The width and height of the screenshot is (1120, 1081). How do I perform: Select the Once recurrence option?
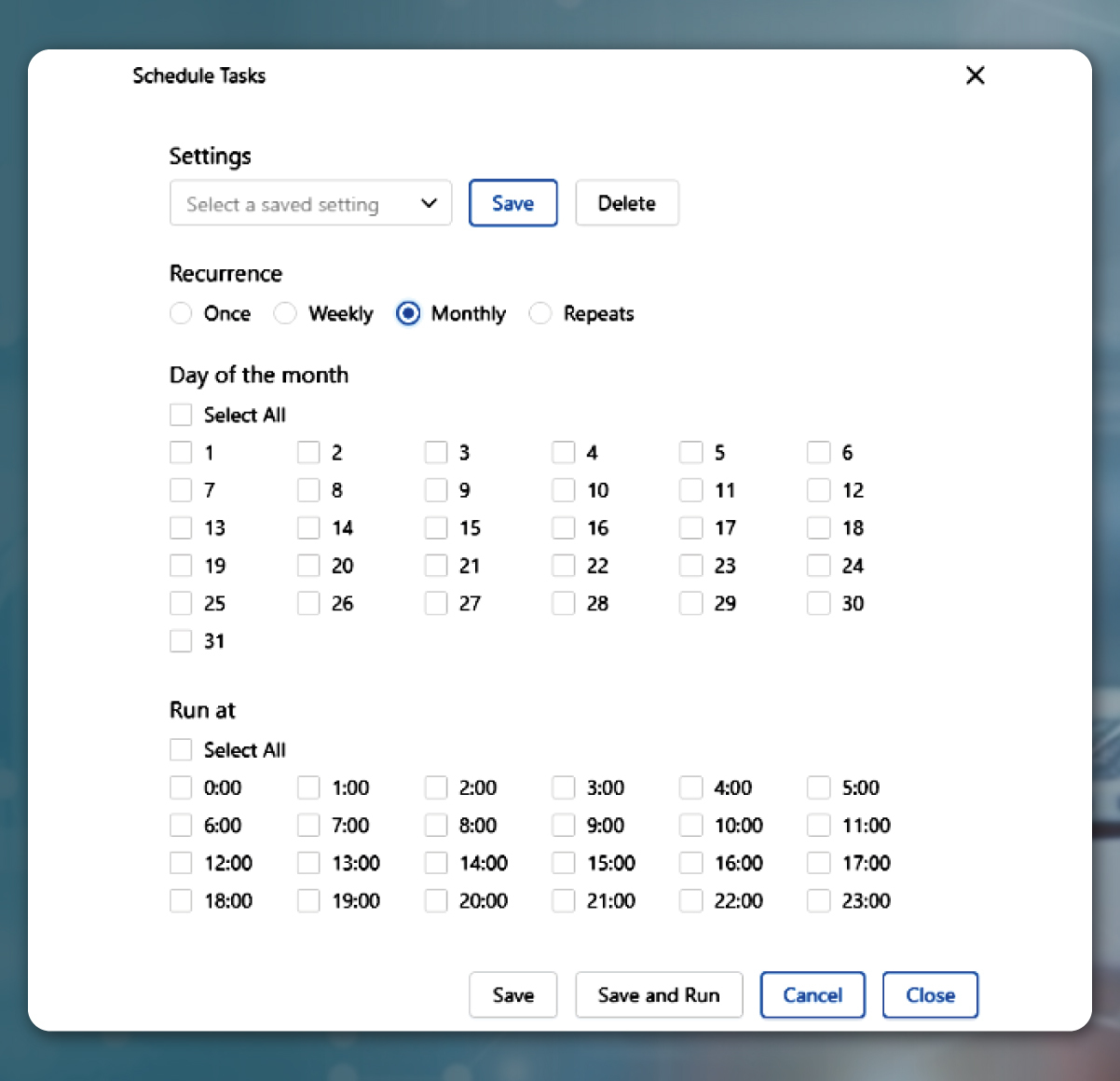[x=181, y=314]
